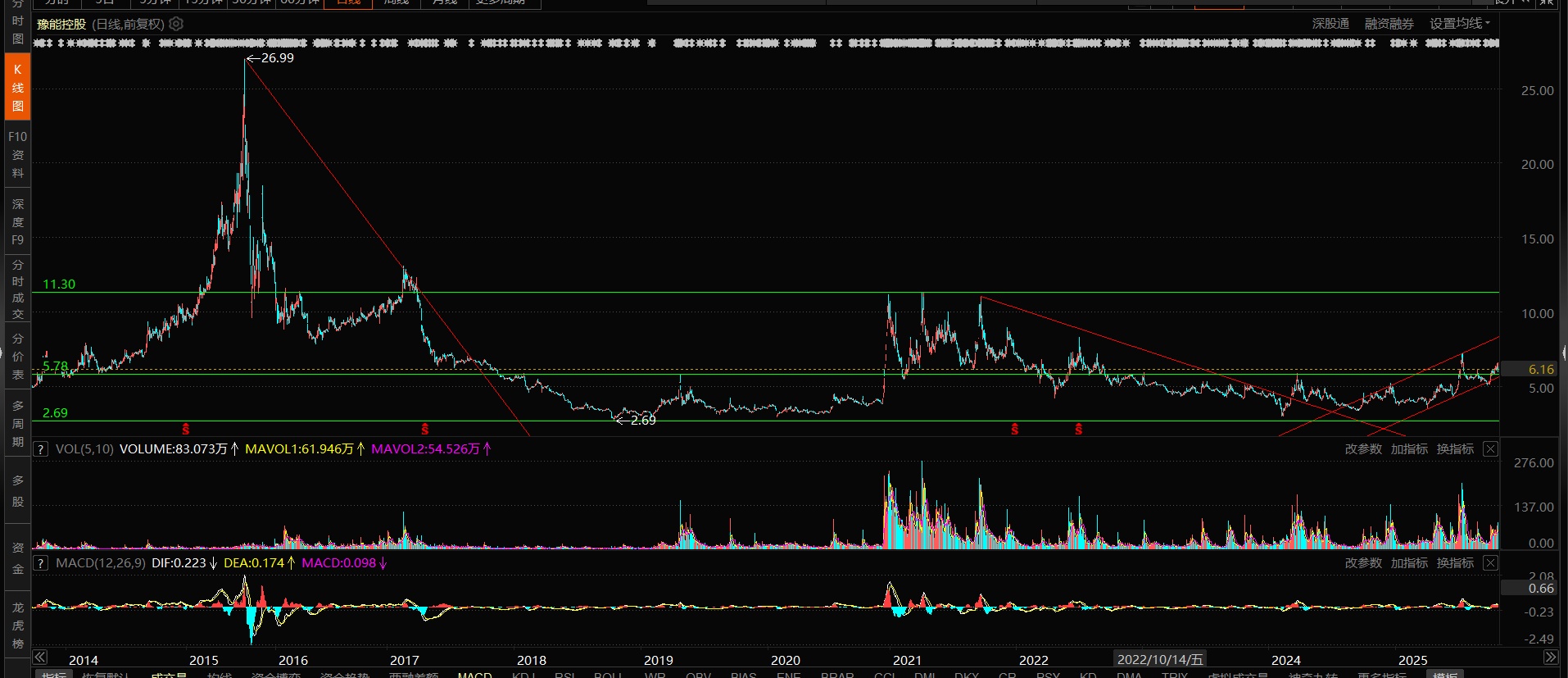Select the MACD indicator tab at bottom
The height and width of the screenshot is (678, 1568).
[474, 675]
